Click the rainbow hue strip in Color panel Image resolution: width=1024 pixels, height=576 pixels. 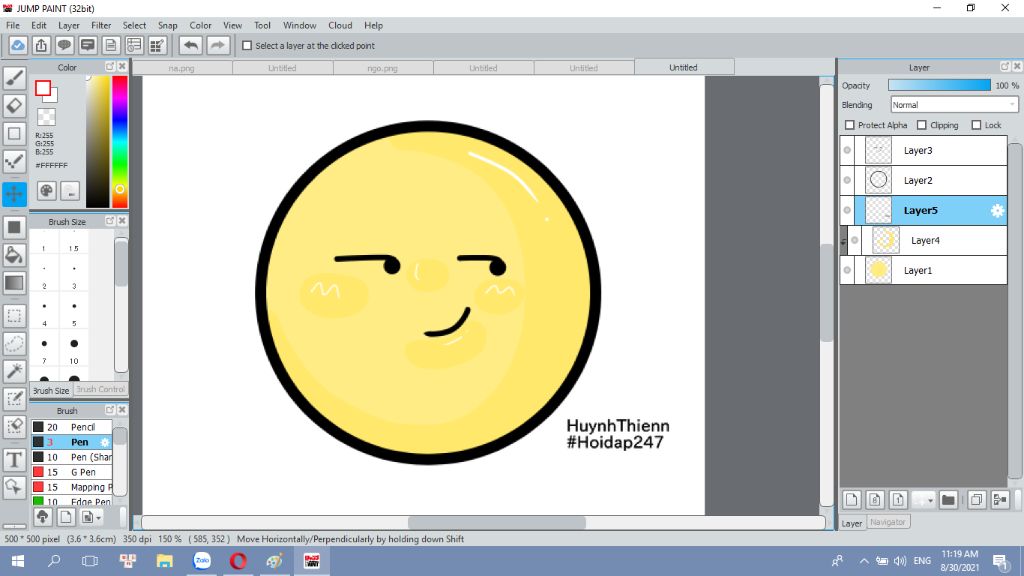pyautogui.click(x=120, y=142)
